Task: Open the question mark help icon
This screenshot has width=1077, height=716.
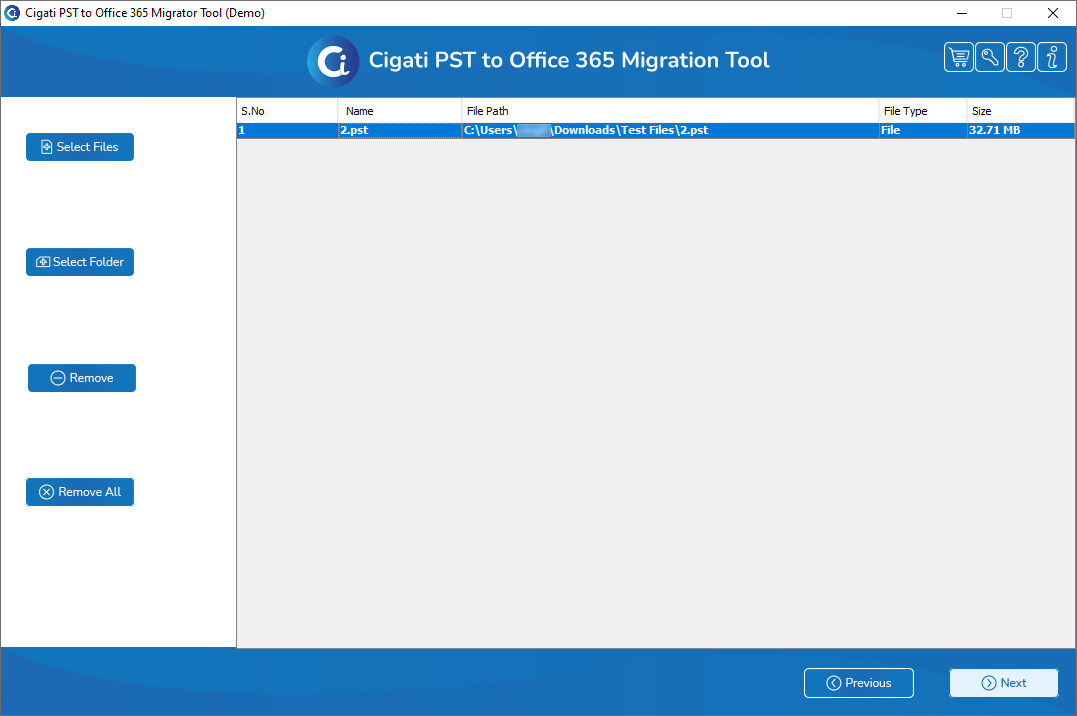Action: coord(1021,57)
